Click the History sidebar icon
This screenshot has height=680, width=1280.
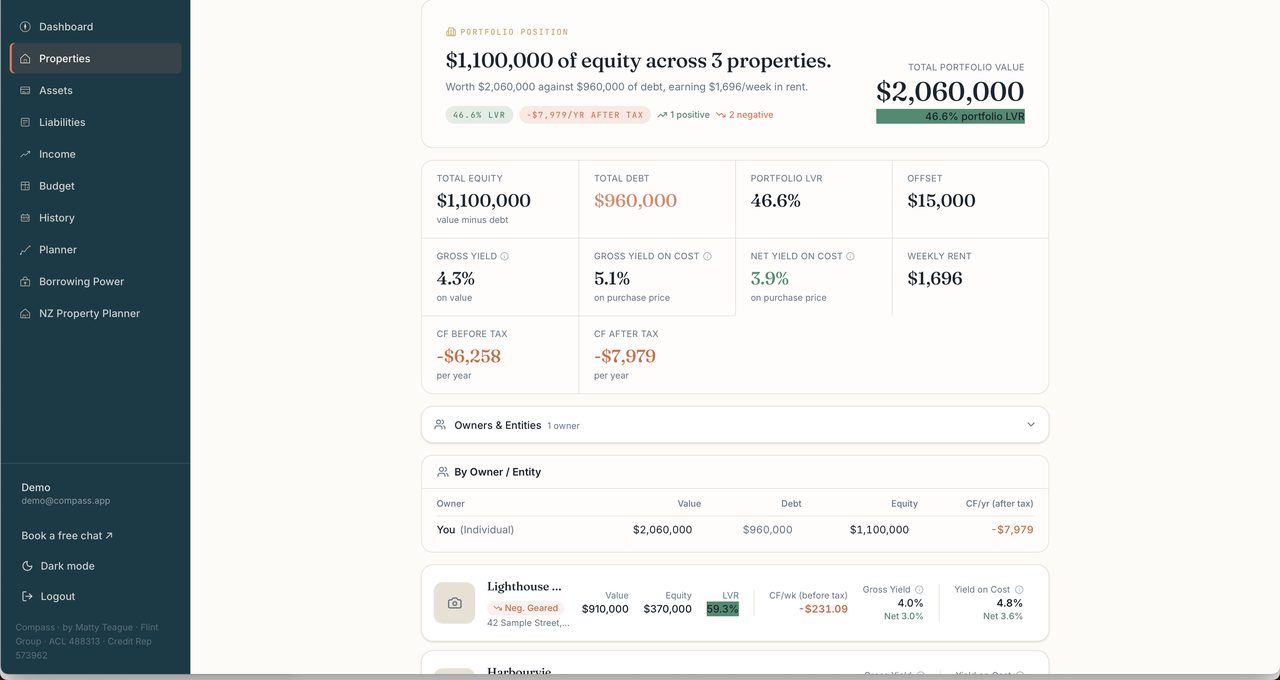25,218
